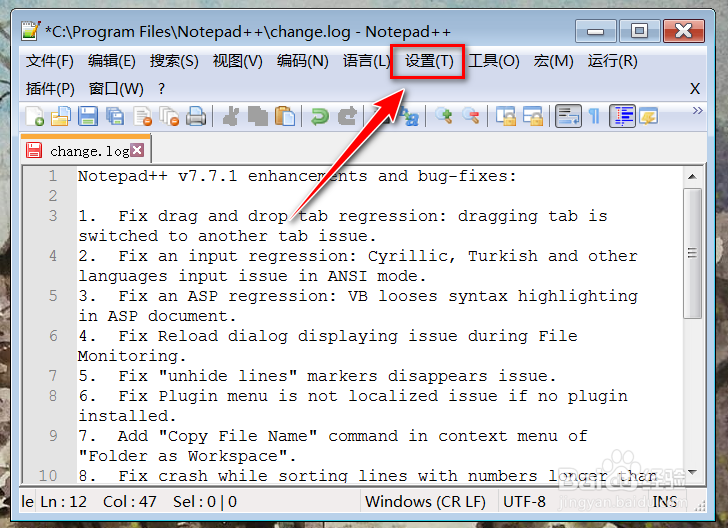Open the 文件(F) menu
Image resolution: width=728 pixels, height=528 pixels.
tap(50, 61)
